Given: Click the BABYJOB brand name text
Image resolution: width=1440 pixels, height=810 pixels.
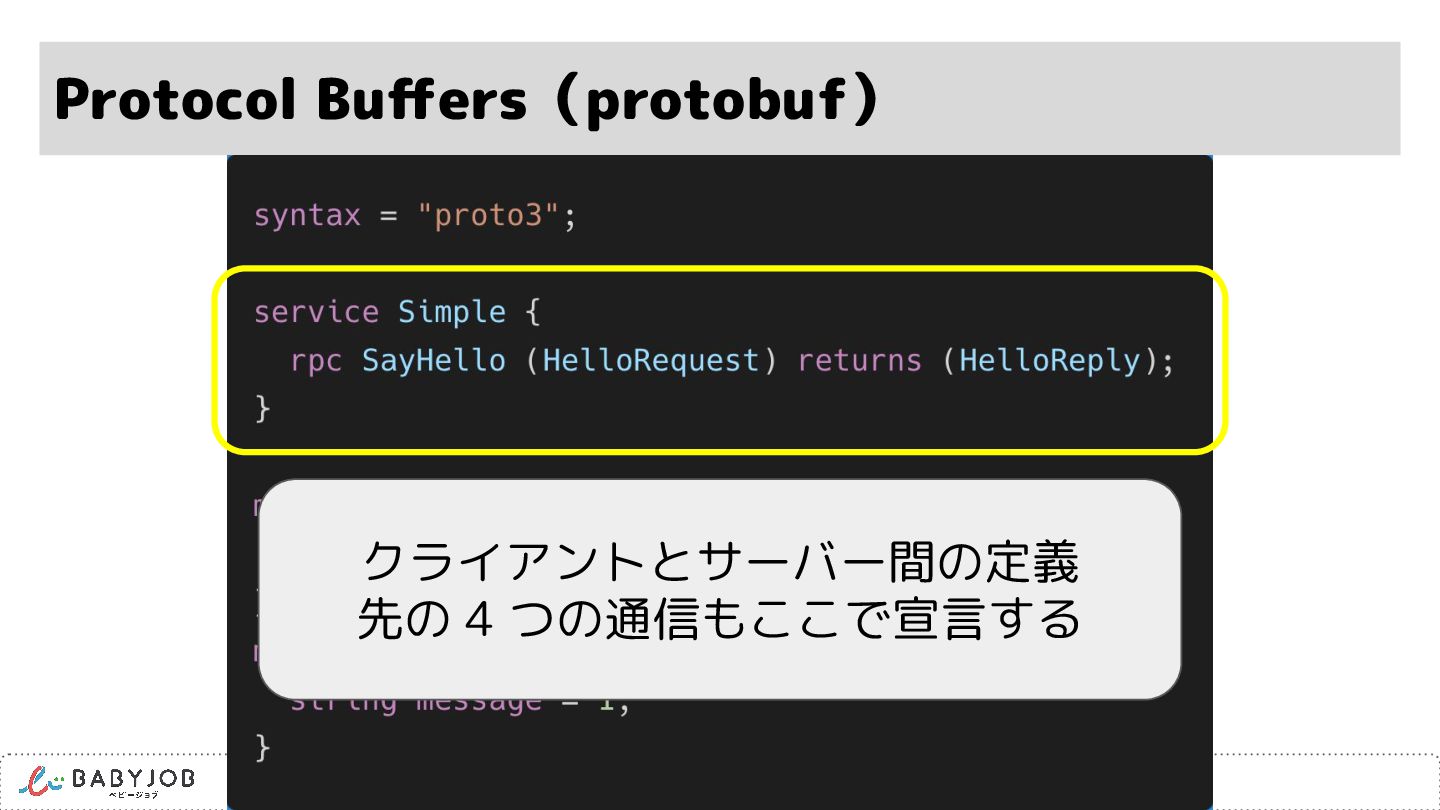Looking at the screenshot, I should point(133,778).
